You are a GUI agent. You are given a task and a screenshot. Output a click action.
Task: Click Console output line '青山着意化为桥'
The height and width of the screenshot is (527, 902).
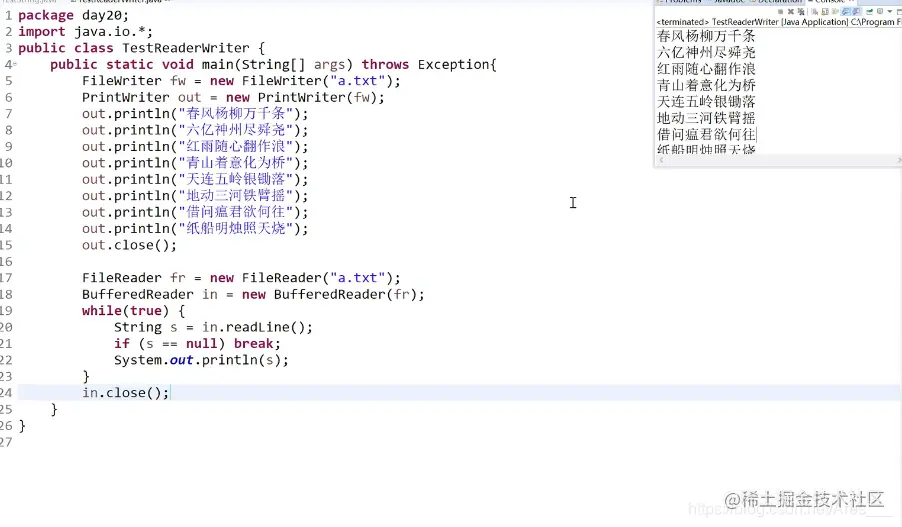click(x=706, y=85)
